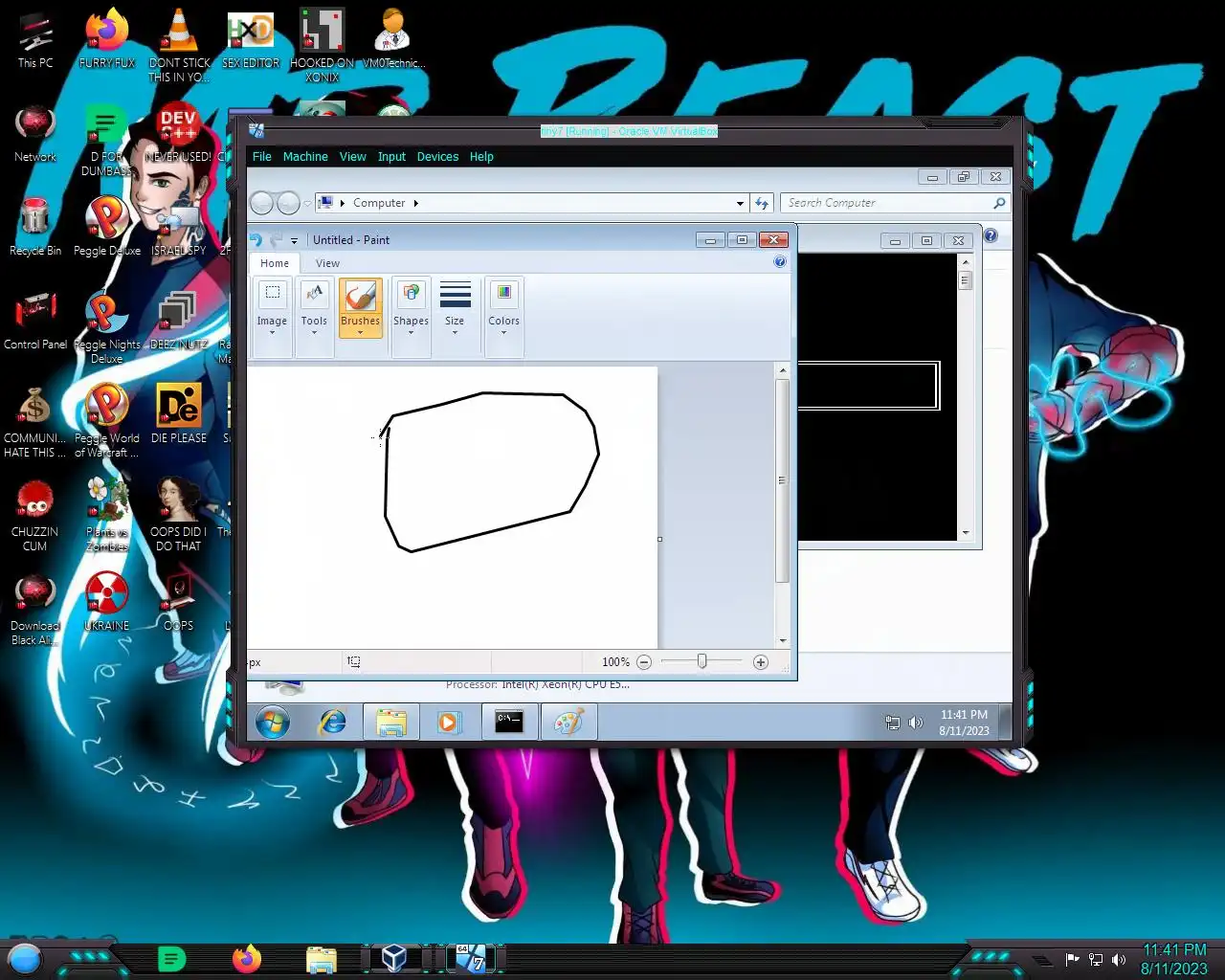Click the Redo arrow in Paint's title bar

pos(276,240)
